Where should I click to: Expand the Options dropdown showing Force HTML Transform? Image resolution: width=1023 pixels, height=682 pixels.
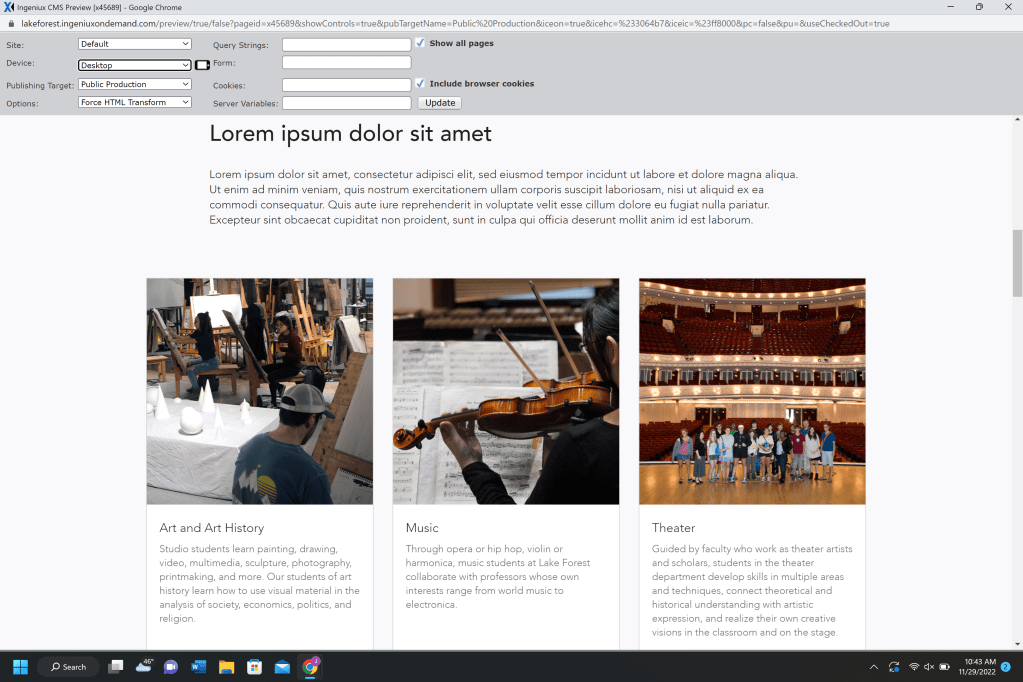134,103
